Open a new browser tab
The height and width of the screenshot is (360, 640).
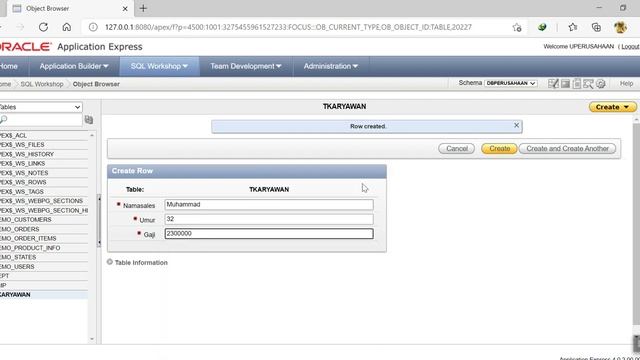(143, 8)
